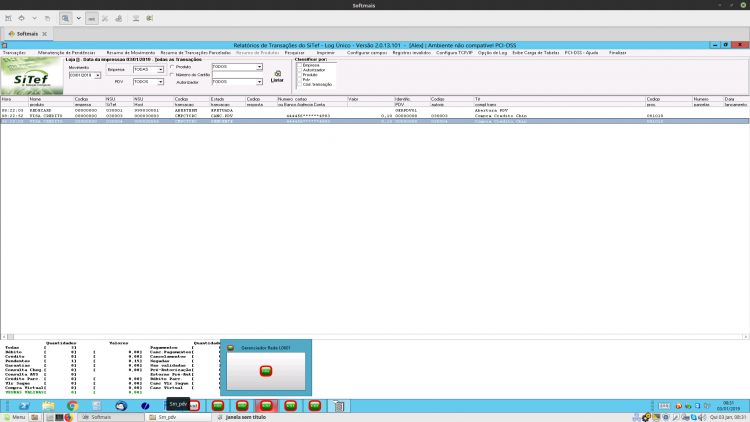Image resolution: width=750 pixels, height=422 pixels.
Task: Open Thunderbird mail from the taskbar
Action: tap(121, 406)
